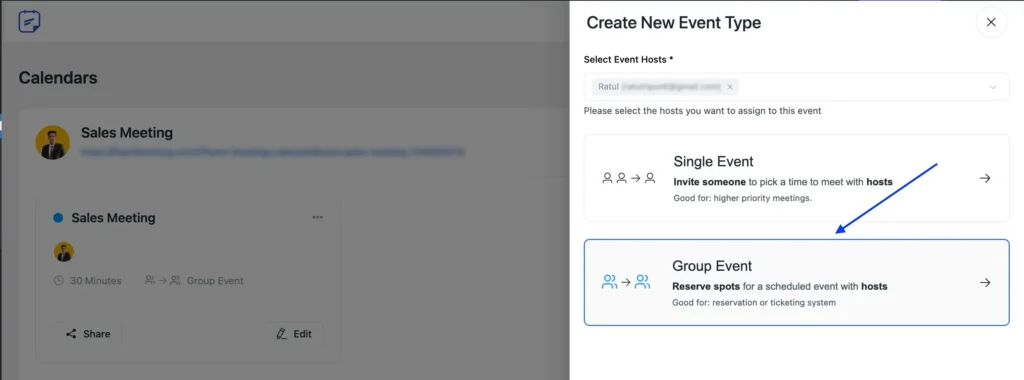Click the group icon beside the Group Event label
This screenshot has height=380, width=1024.
pos(163,281)
